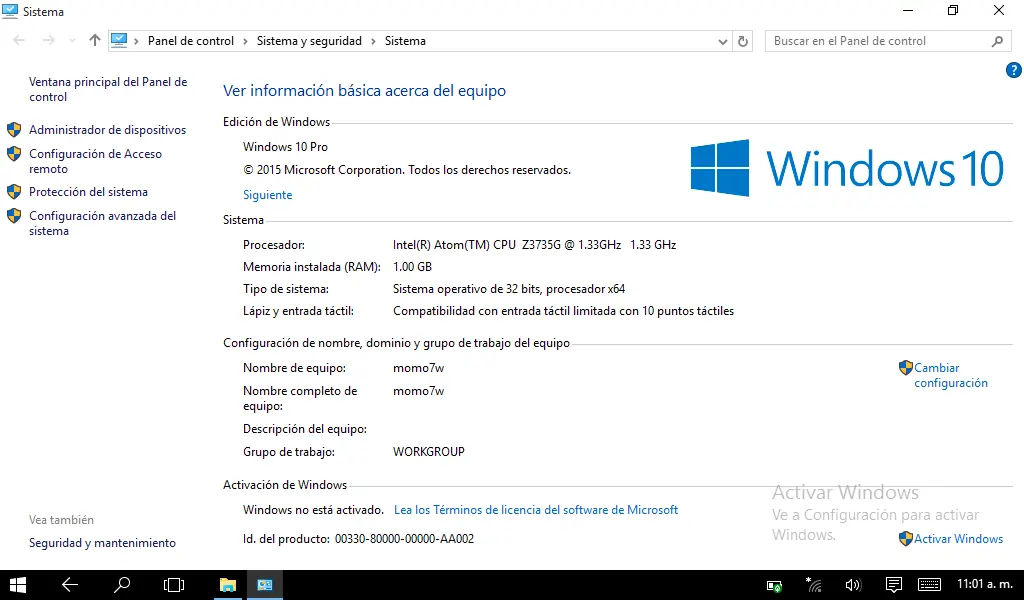Click the taskbar back arrow button
This screenshot has width=1024, height=600.
(x=70, y=585)
